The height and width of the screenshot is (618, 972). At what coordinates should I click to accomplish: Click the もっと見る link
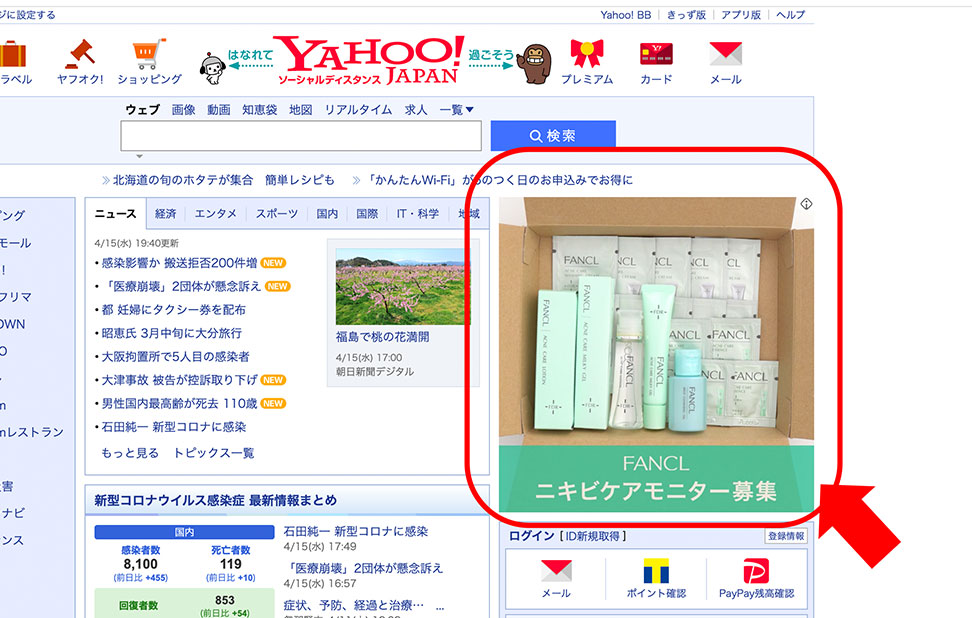[130, 453]
